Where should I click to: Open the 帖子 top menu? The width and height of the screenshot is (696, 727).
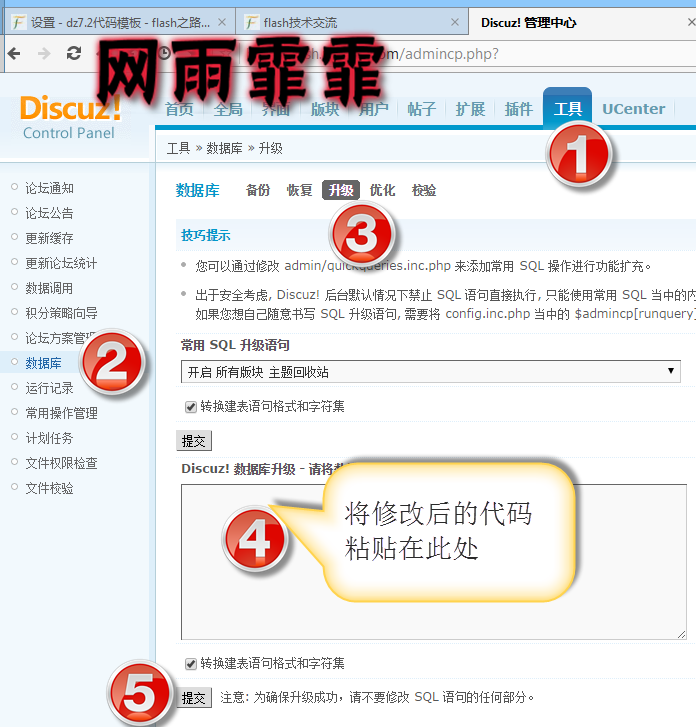pyautogui.click(x=421, y=109)
